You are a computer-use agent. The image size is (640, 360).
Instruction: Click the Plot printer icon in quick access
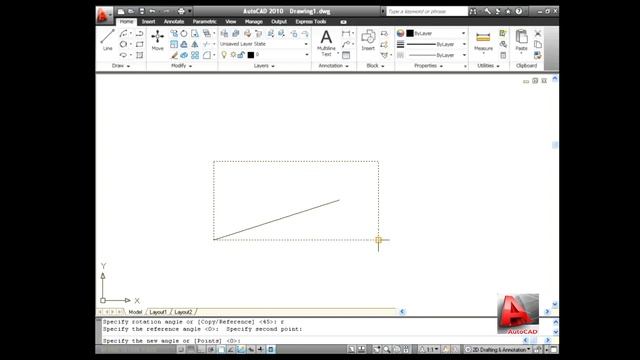(181, 11)
